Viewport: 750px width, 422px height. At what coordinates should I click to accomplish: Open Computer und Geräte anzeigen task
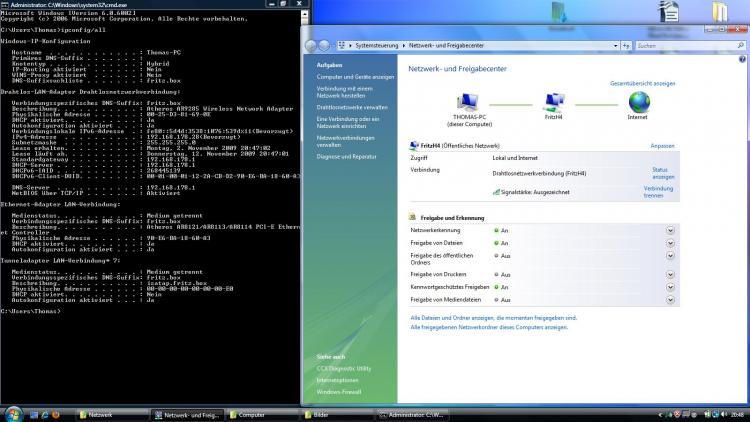pos(355,77)
